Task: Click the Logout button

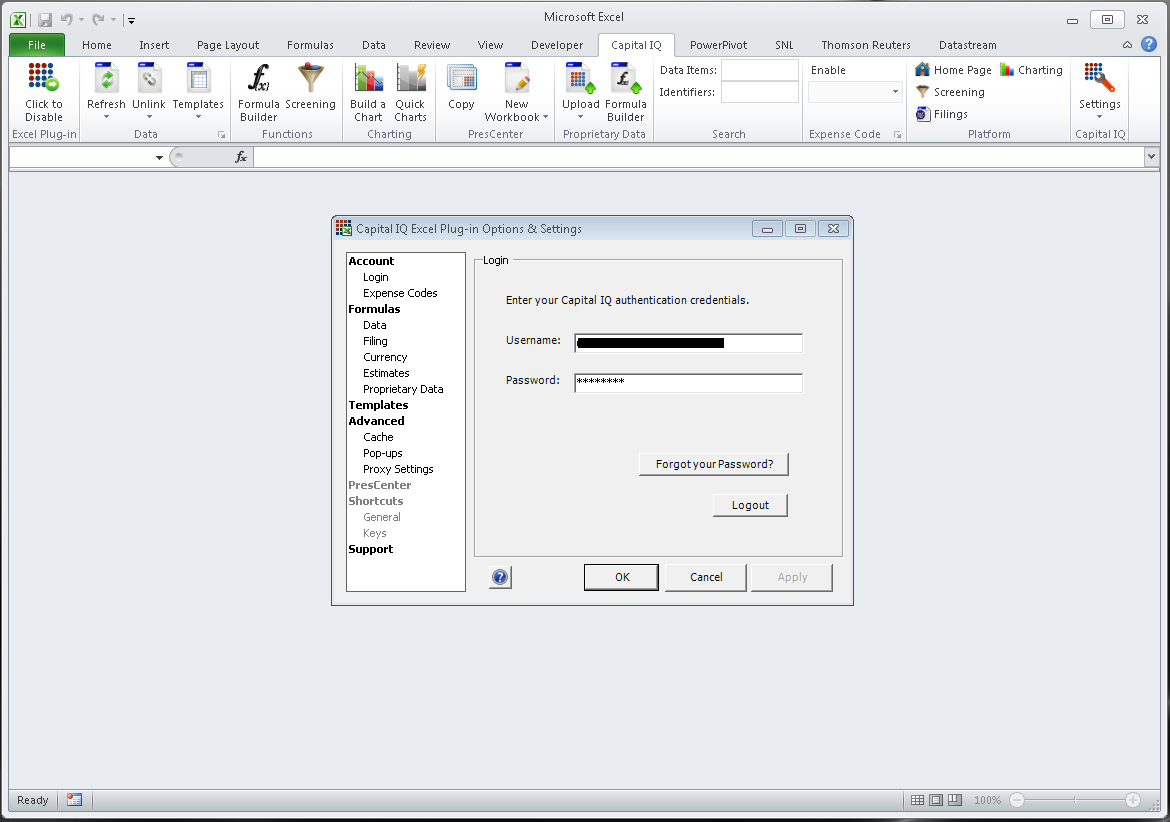Action: [750, 505]
